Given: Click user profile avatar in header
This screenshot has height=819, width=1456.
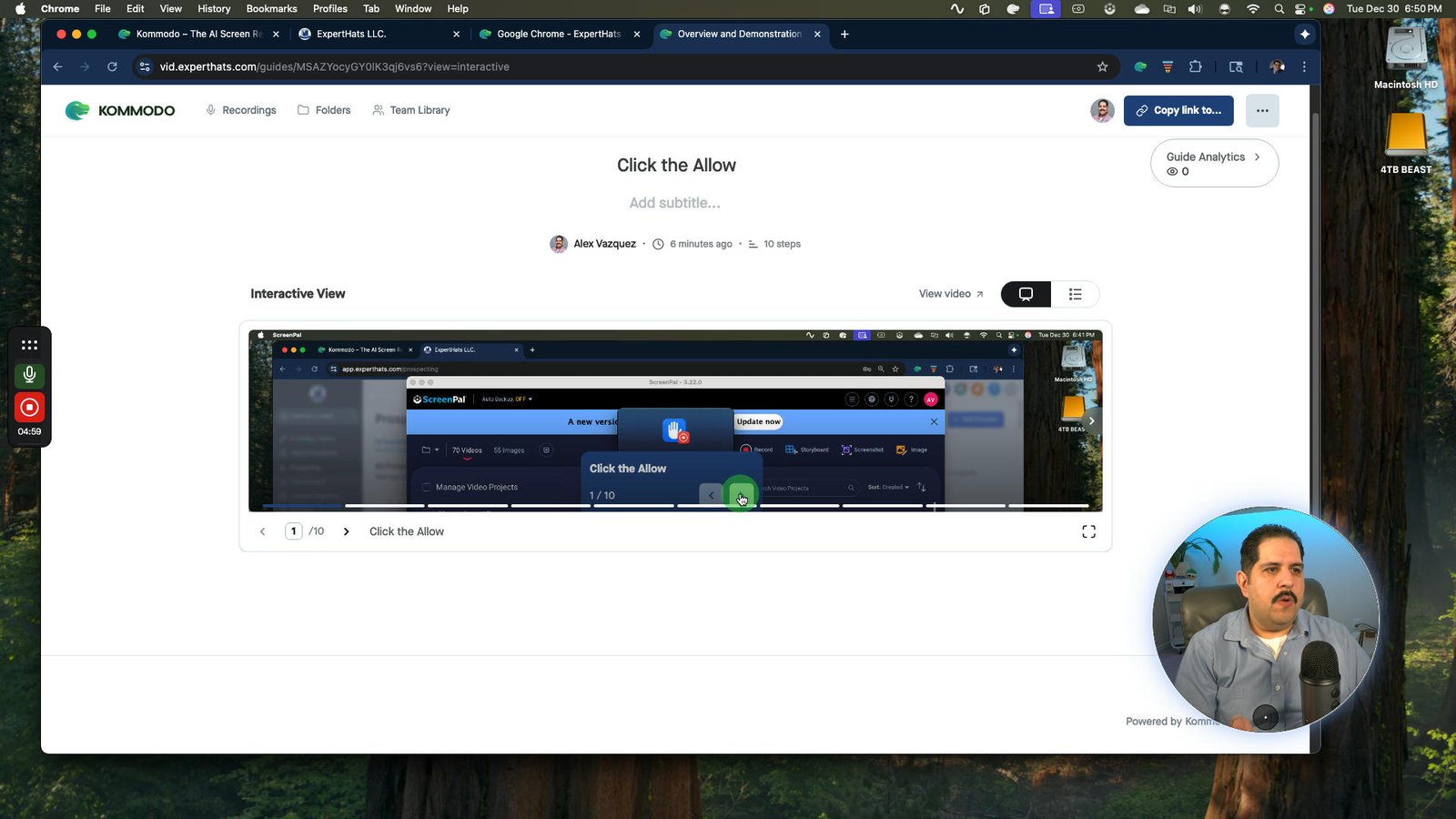Looking at the screenshot, I should point(1102,110).
